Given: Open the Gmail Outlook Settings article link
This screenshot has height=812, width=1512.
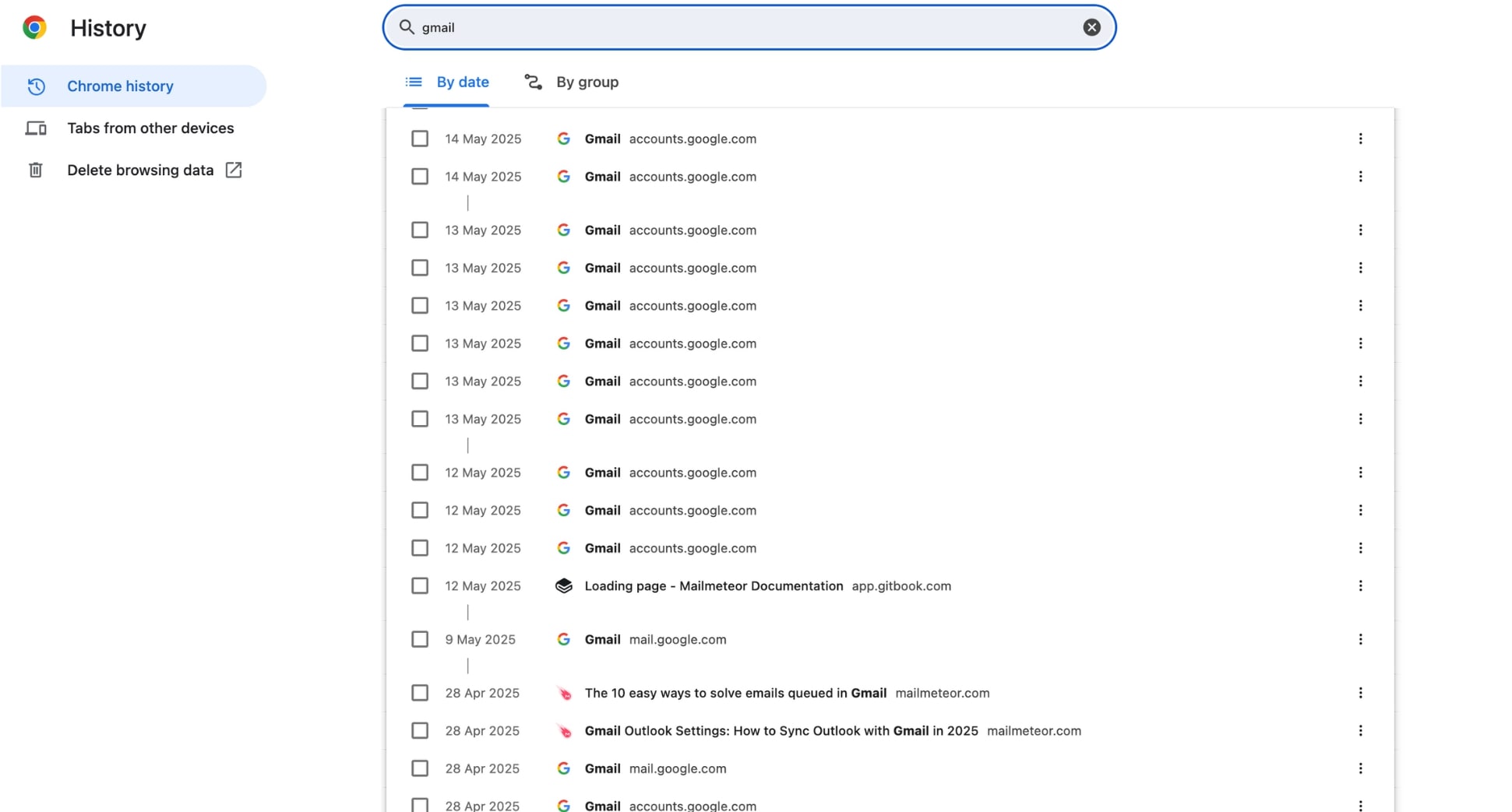Looking at the screenshot, I should pyautogui.click(x=781, y=730).
